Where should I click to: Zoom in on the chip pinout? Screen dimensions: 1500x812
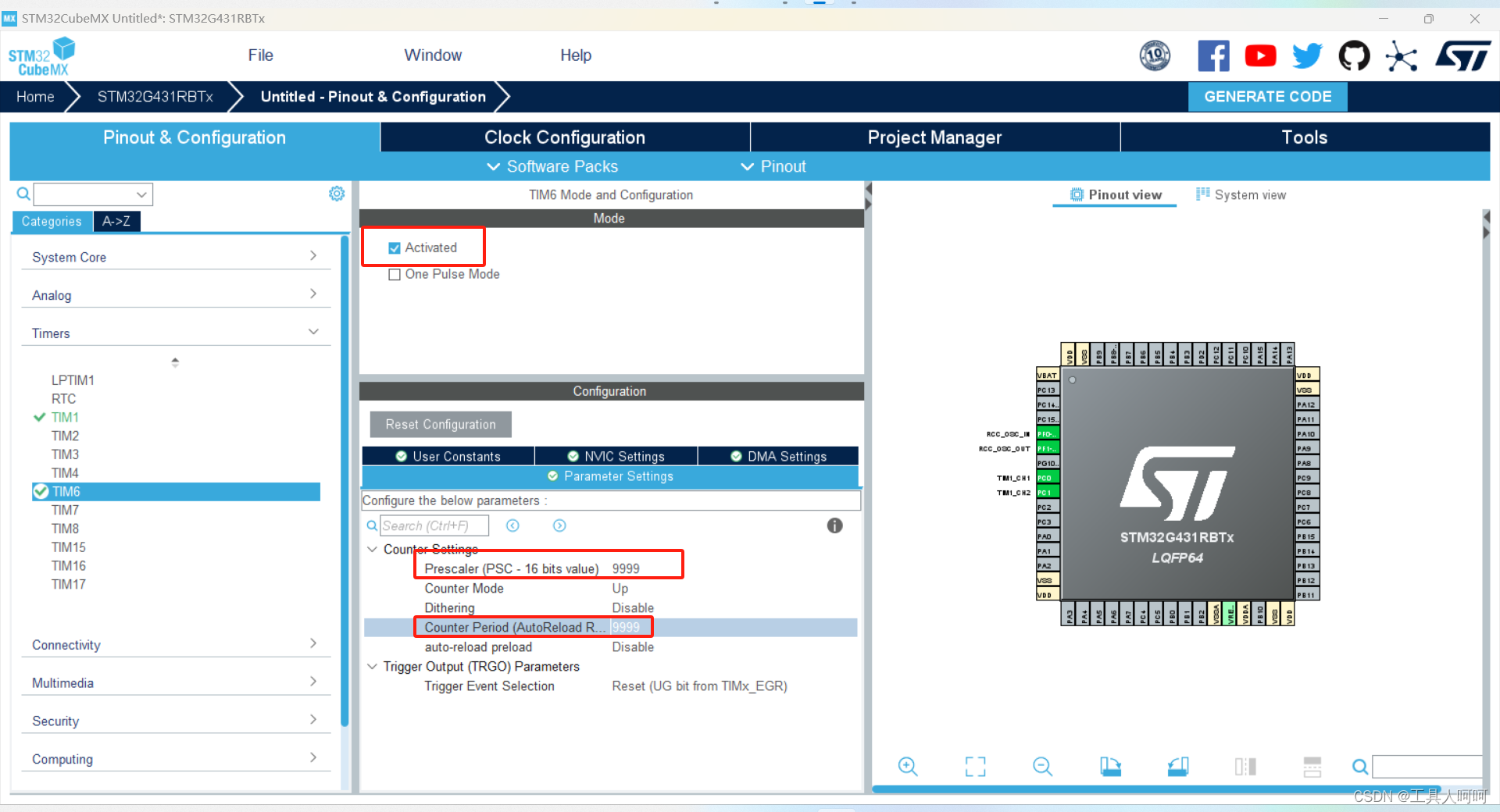[x=908, y=767]
